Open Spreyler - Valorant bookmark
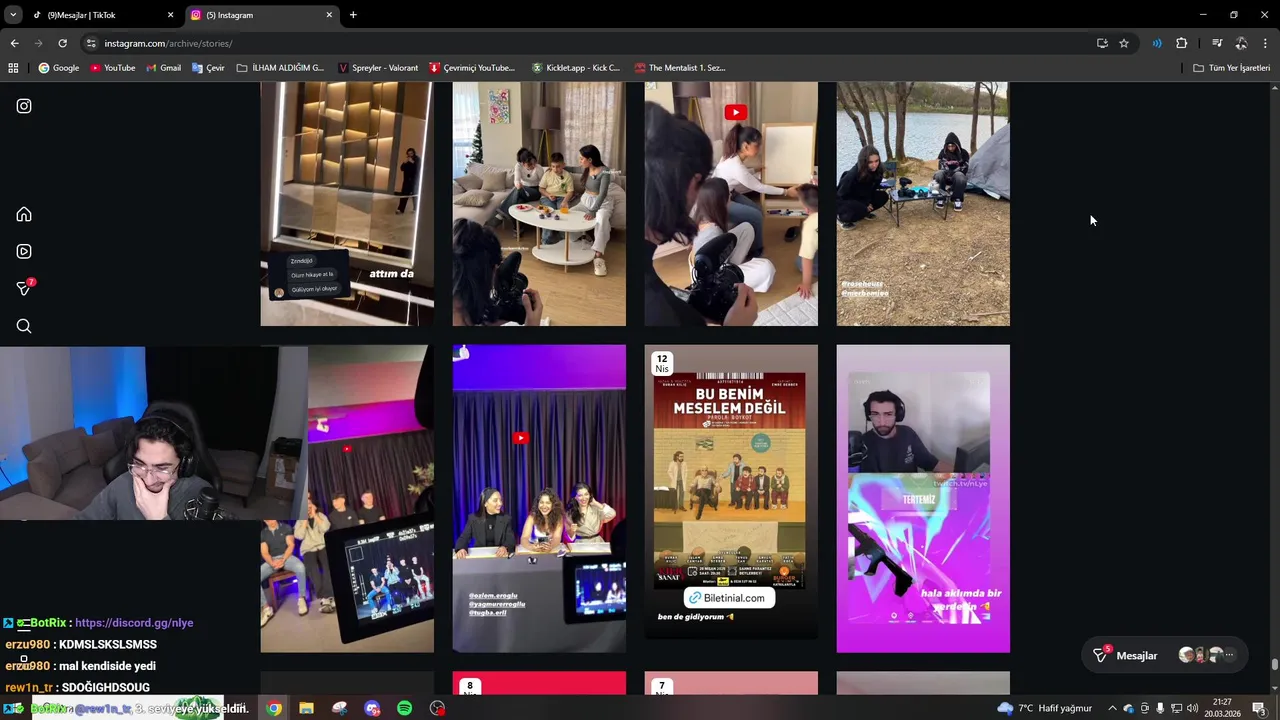Screen dimensions: 1280x720 [x=378, y=68]
